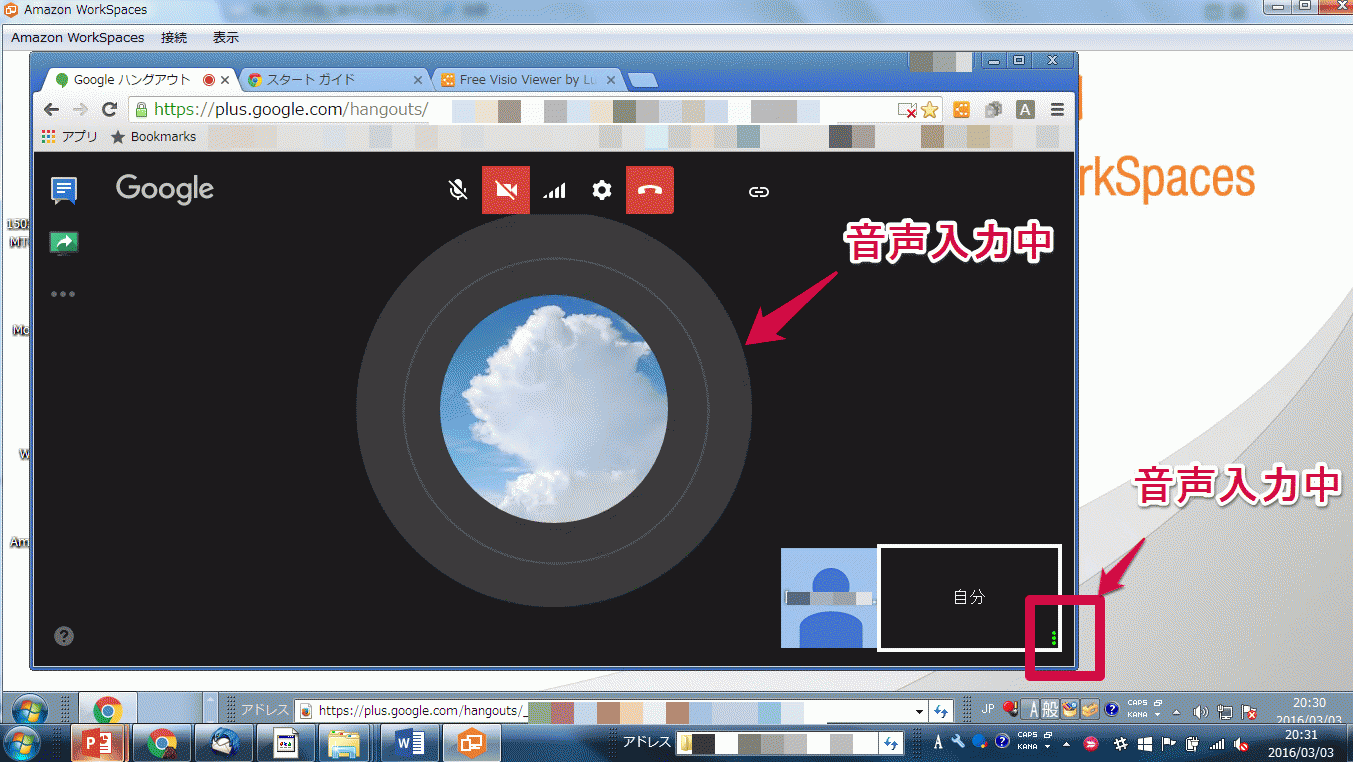Open the Slack hashtag tray icon

1121,744
